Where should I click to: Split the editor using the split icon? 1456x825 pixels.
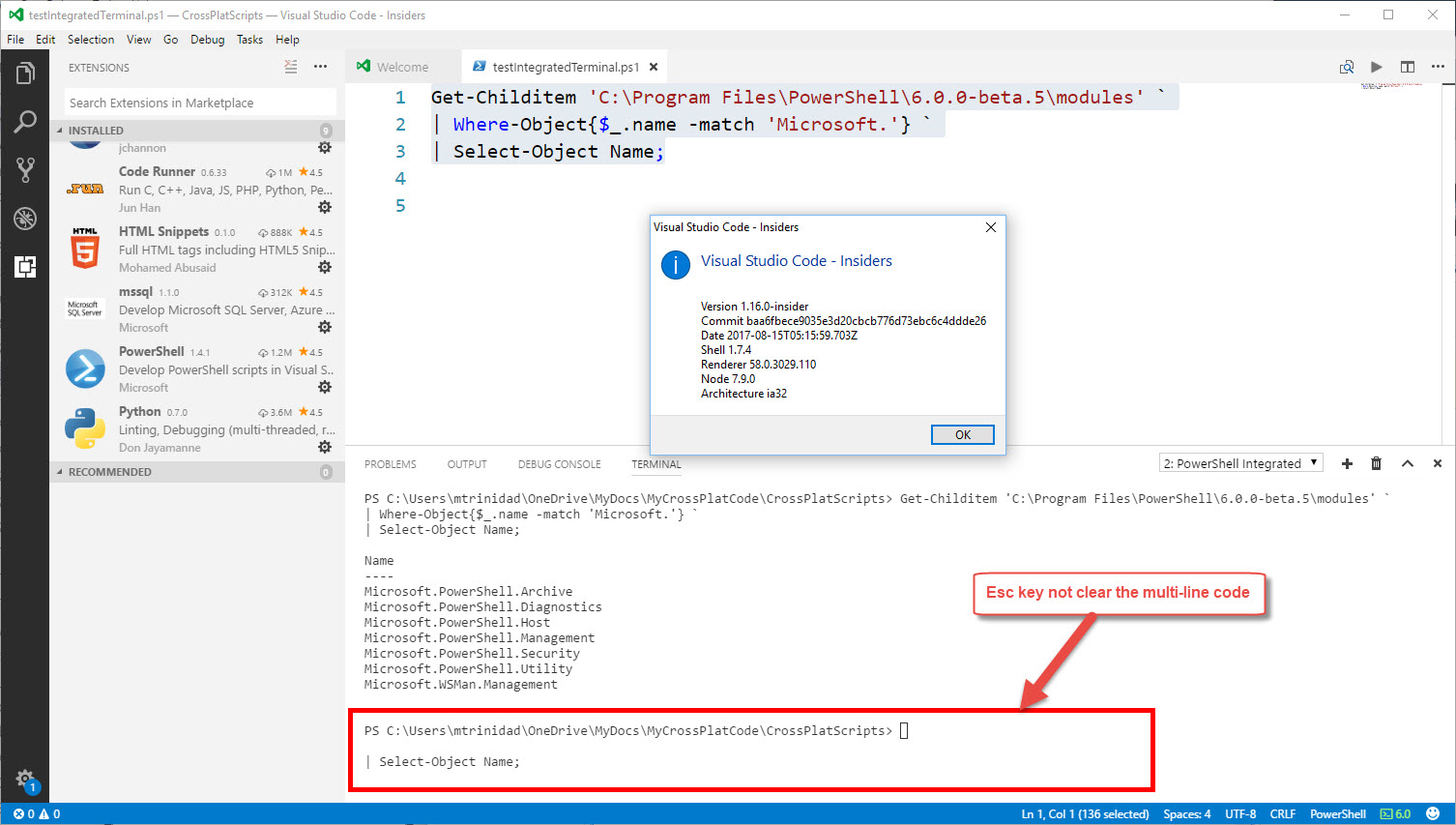coord(1407,67)
